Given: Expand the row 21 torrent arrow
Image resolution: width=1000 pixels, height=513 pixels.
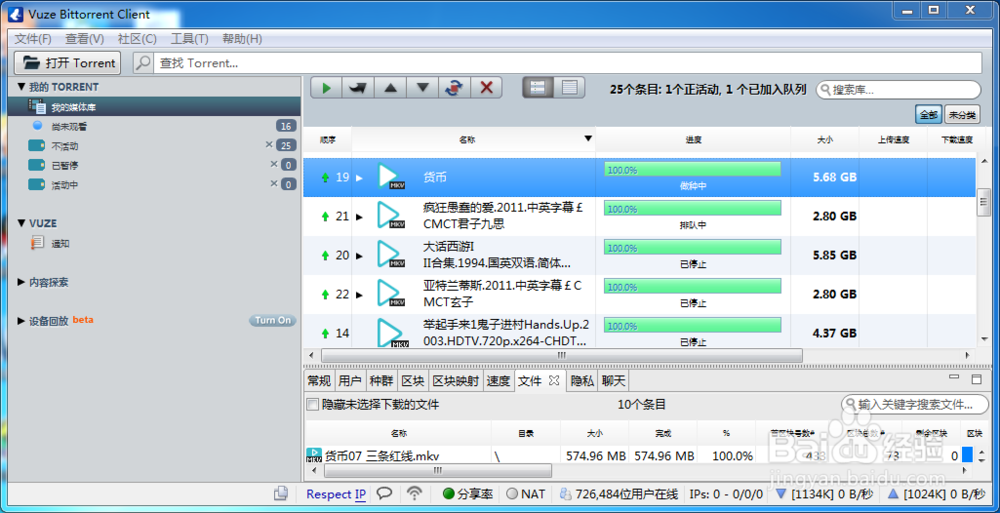Looking at the screenshot, I should [360, 217].
